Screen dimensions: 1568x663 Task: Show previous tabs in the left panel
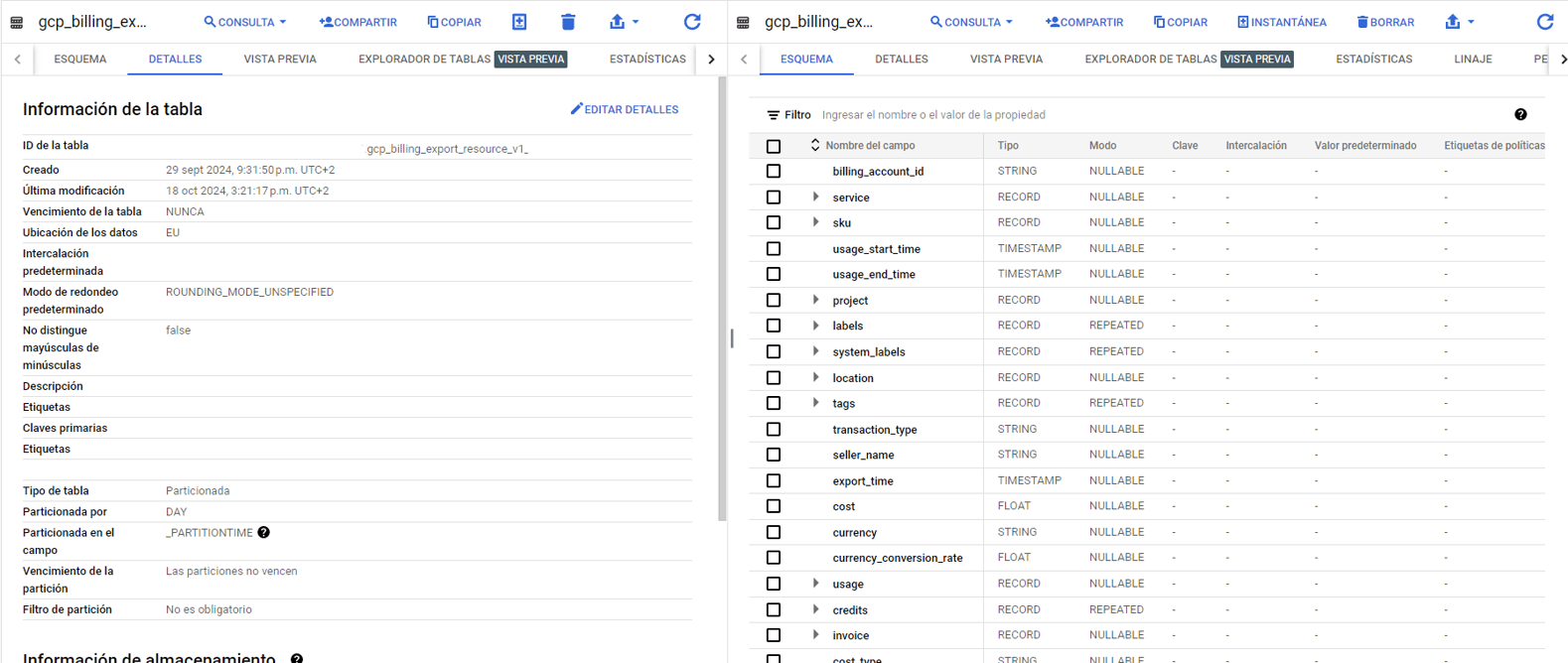coord(18,60)
